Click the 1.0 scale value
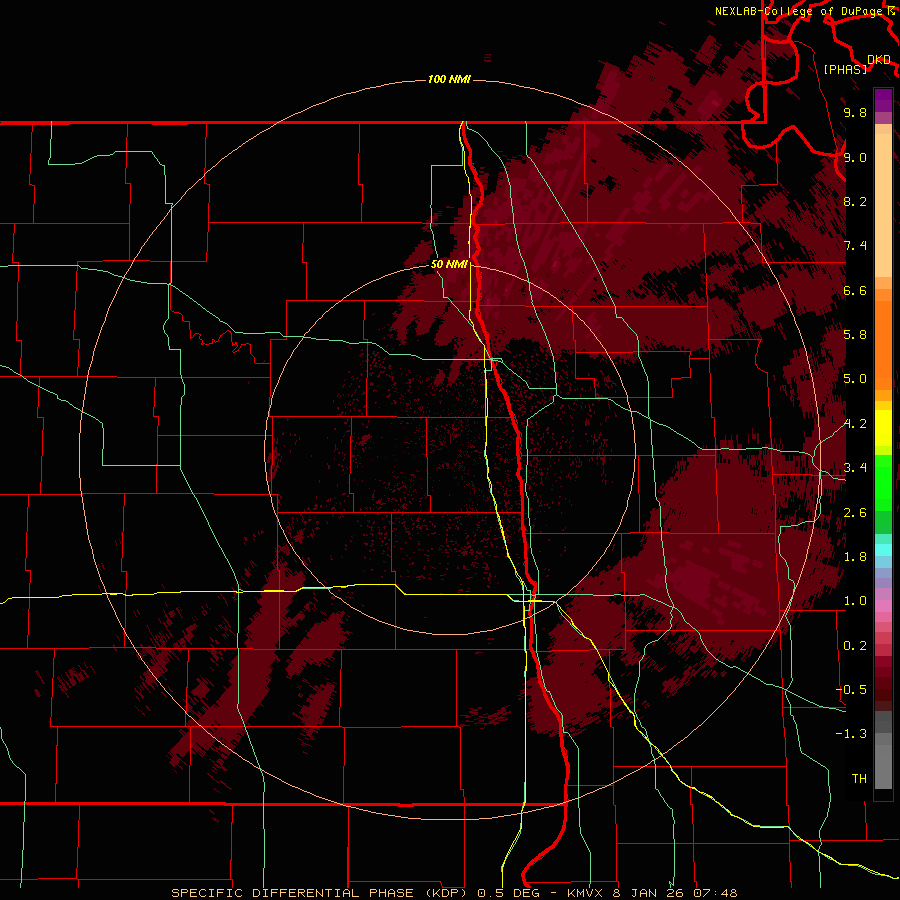Viewport: 900px width, 900px height. (x=855, y=601)
